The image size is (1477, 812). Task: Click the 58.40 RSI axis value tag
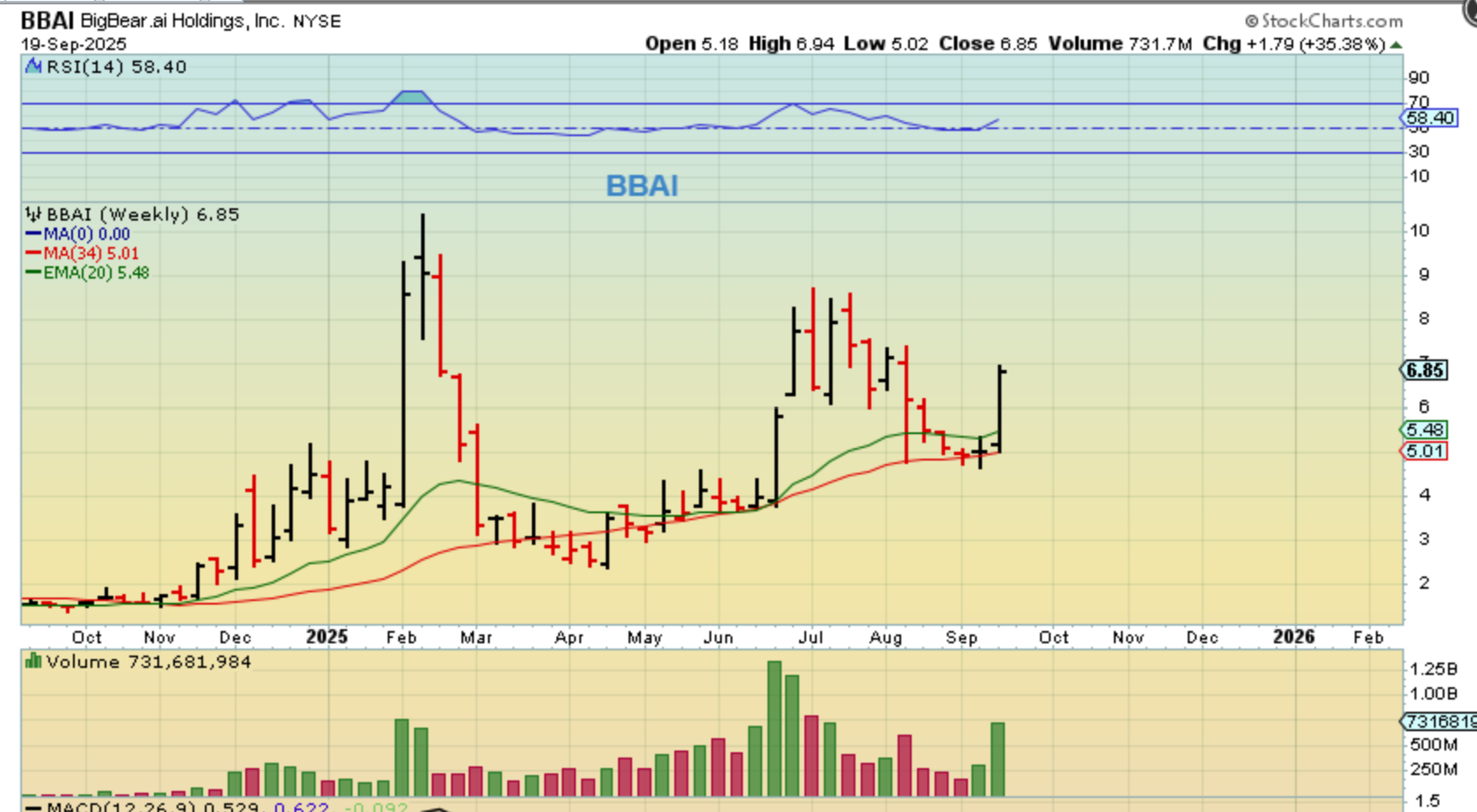tap(1430, 118)
